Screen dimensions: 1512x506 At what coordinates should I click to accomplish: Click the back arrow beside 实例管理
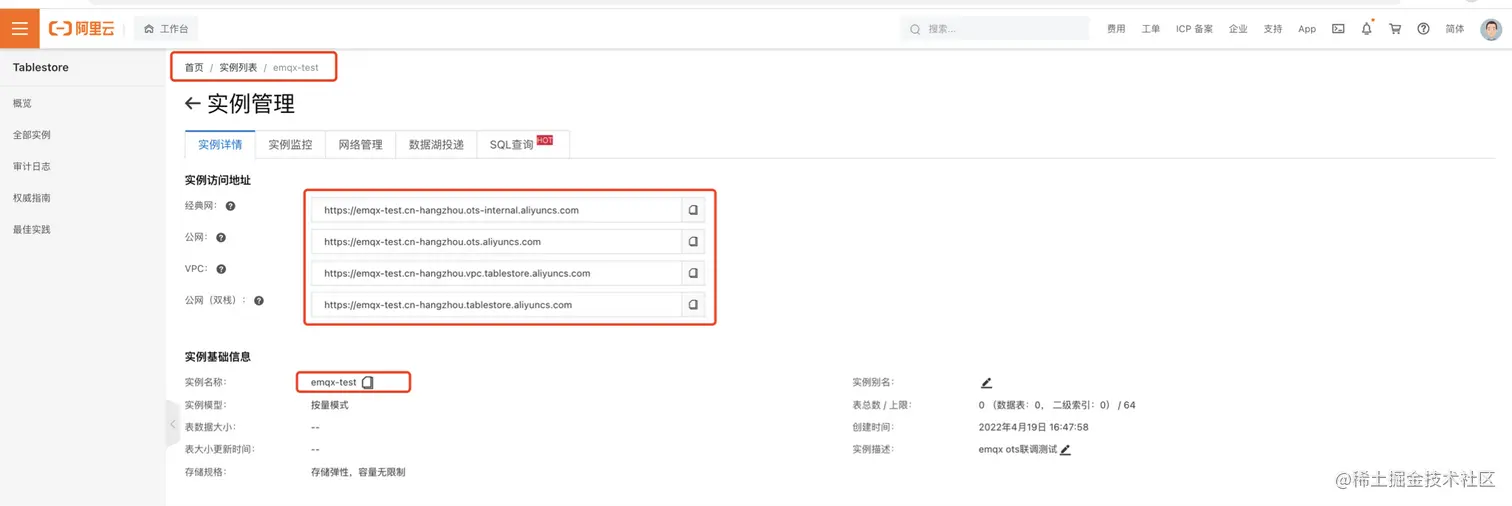(x=193, y=104)
